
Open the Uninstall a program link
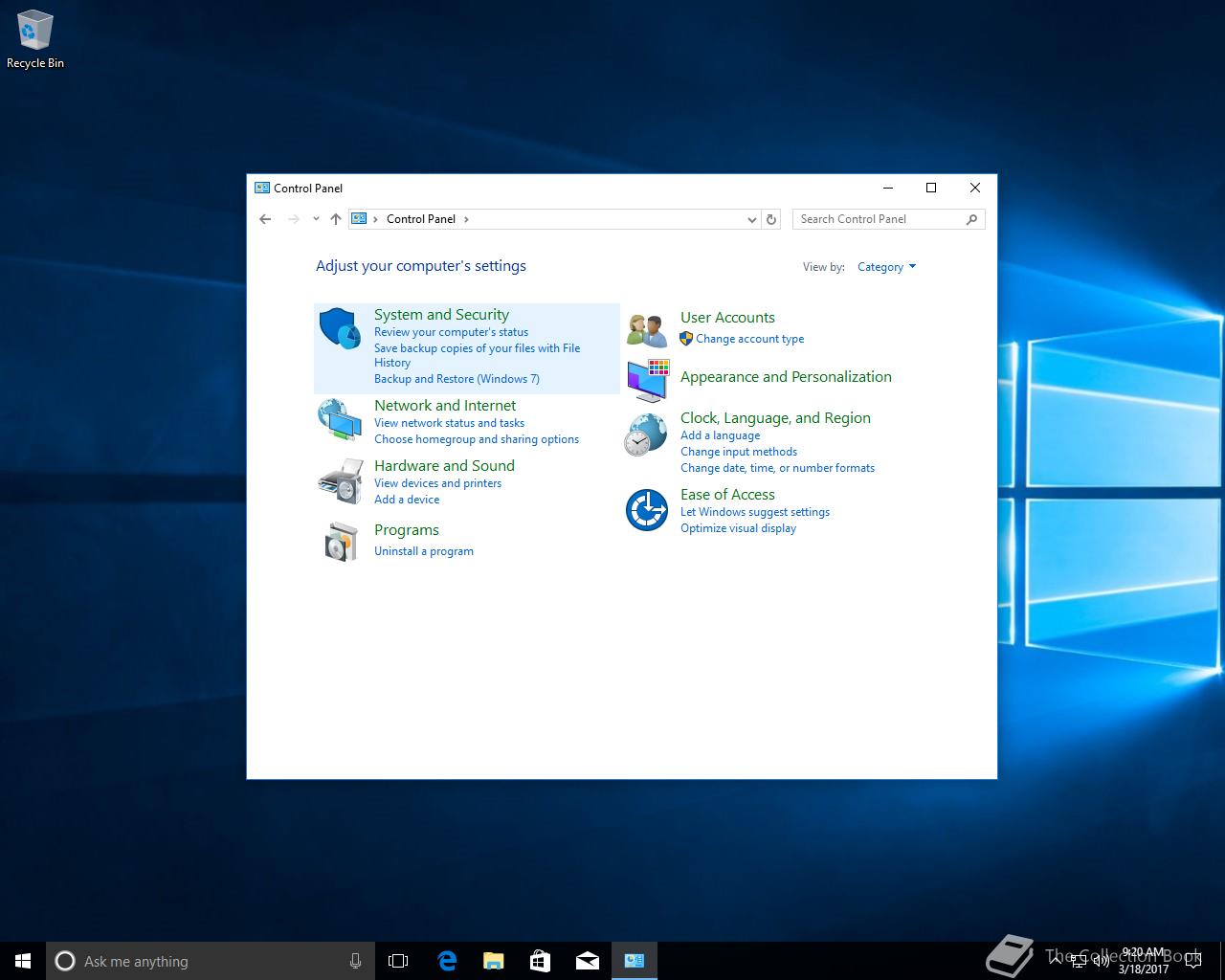pos(424,551)
